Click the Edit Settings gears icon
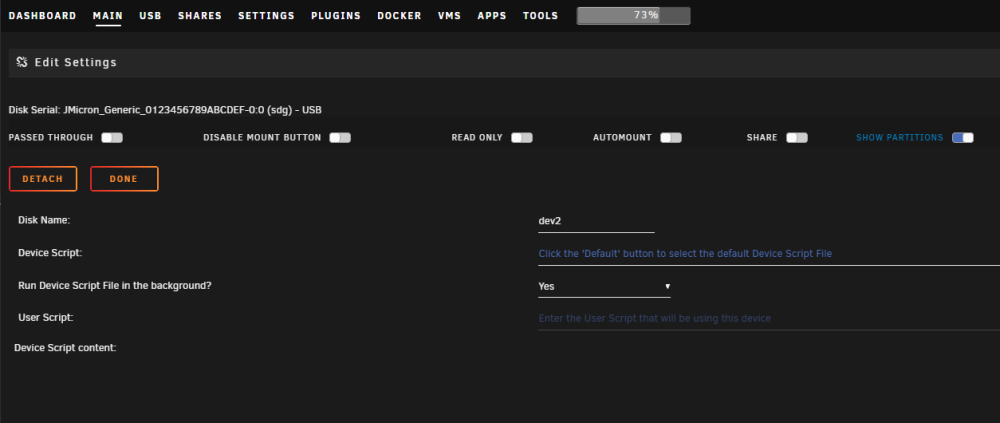This screenshot has height=423, width=1000. click(22, 63)
